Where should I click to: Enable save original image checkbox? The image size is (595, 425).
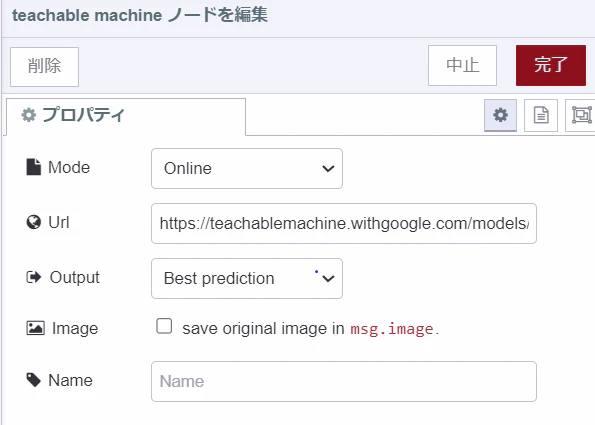tap(164, 326)
